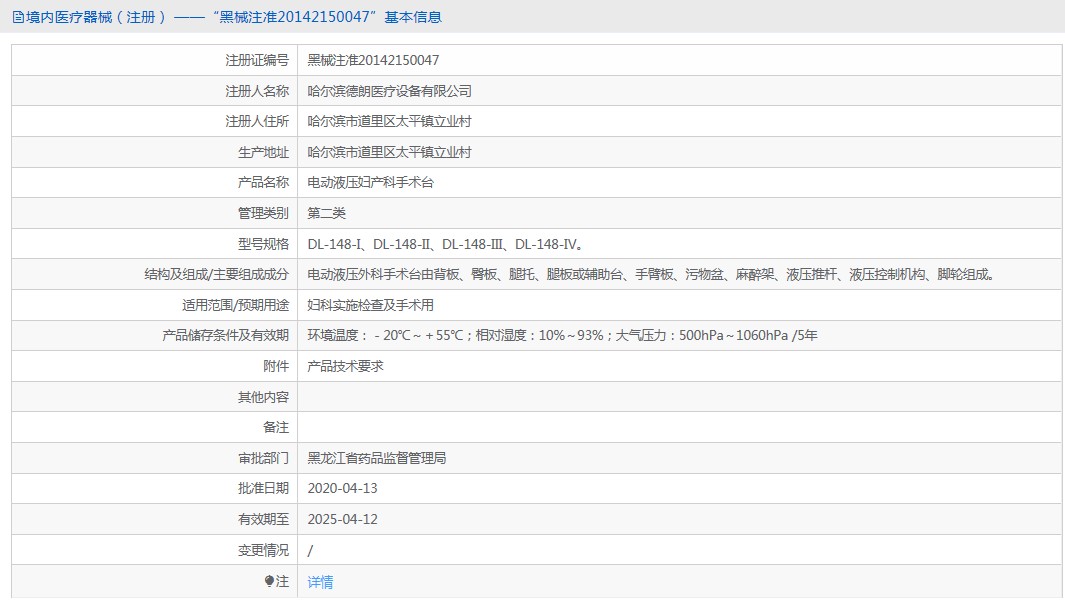Select registrant name 哈尔滨德朗医疗设备有限公司
Image resolution: width=1065 pixels, height=602 pixels.
[x=389, y=91]
